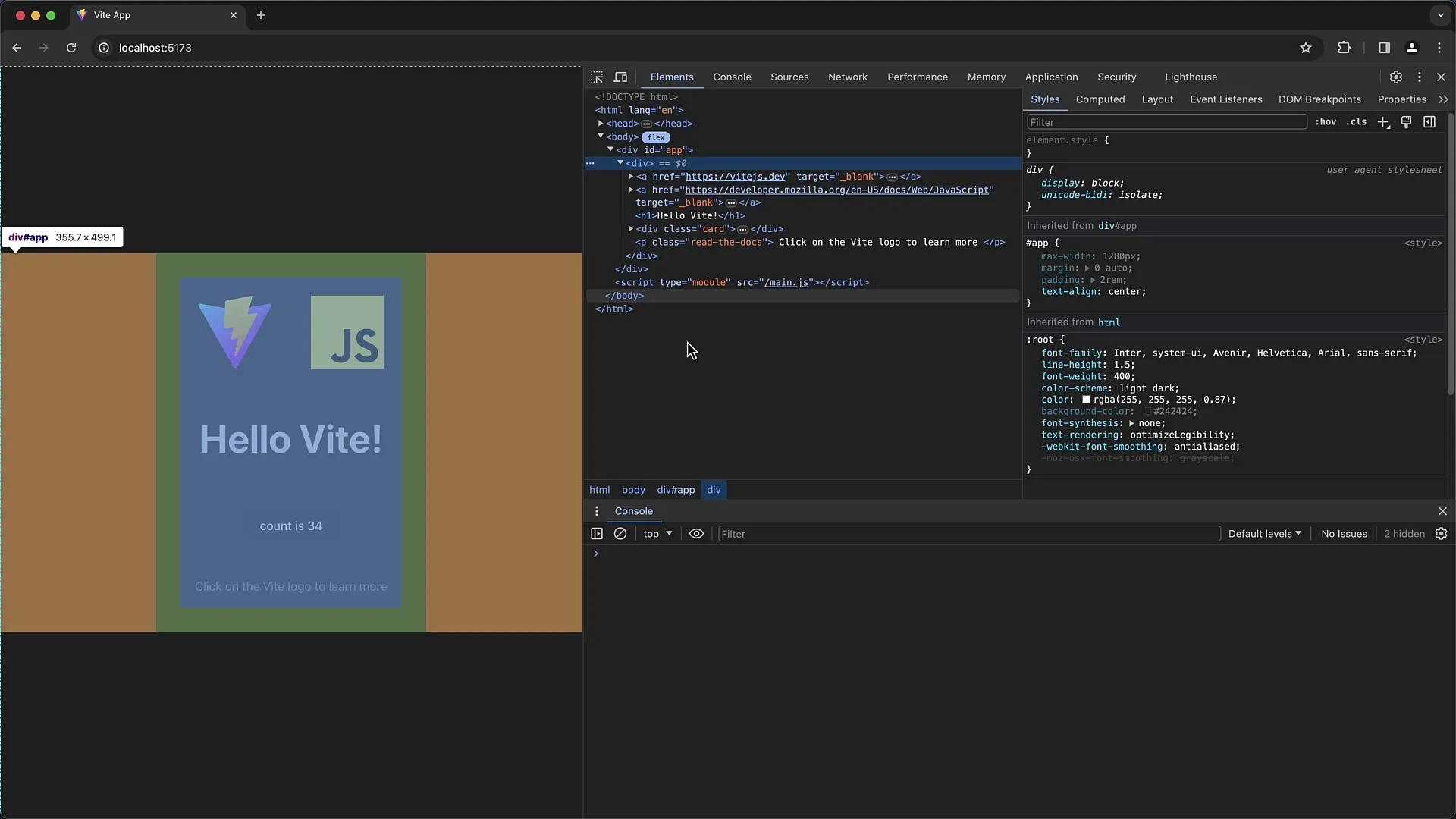Click the flex badge on body
This screenshot has height=819, width=1456.
[x=656, y=137]
